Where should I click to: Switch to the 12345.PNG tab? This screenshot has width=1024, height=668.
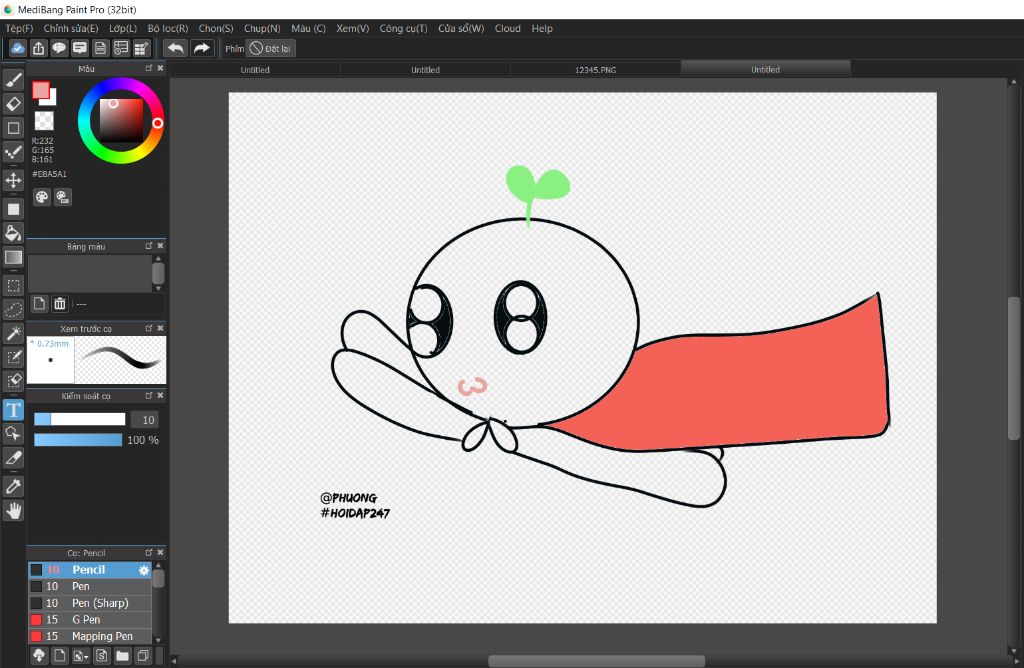click(x=596, y=70)
